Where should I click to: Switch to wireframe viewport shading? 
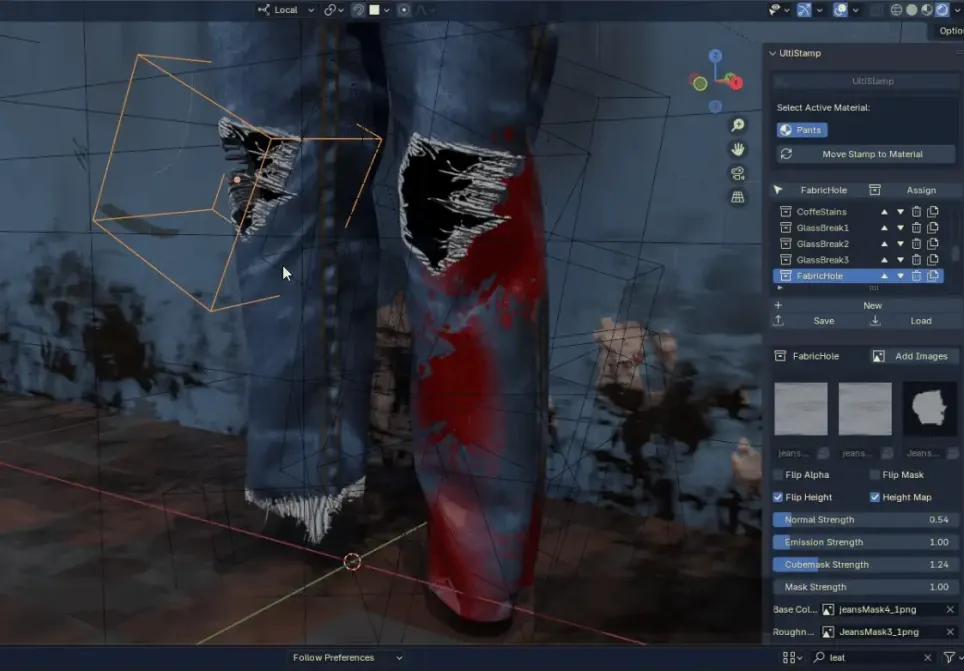pyautogui.click(x=896, y=10)
